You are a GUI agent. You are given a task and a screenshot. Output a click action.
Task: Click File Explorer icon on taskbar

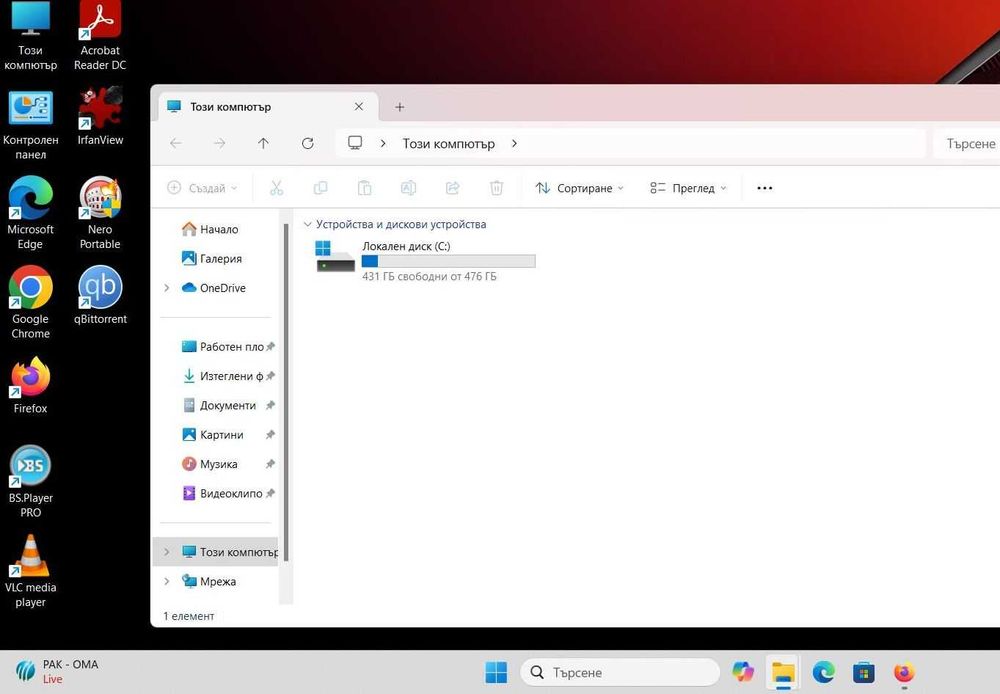tap(783, 672)
